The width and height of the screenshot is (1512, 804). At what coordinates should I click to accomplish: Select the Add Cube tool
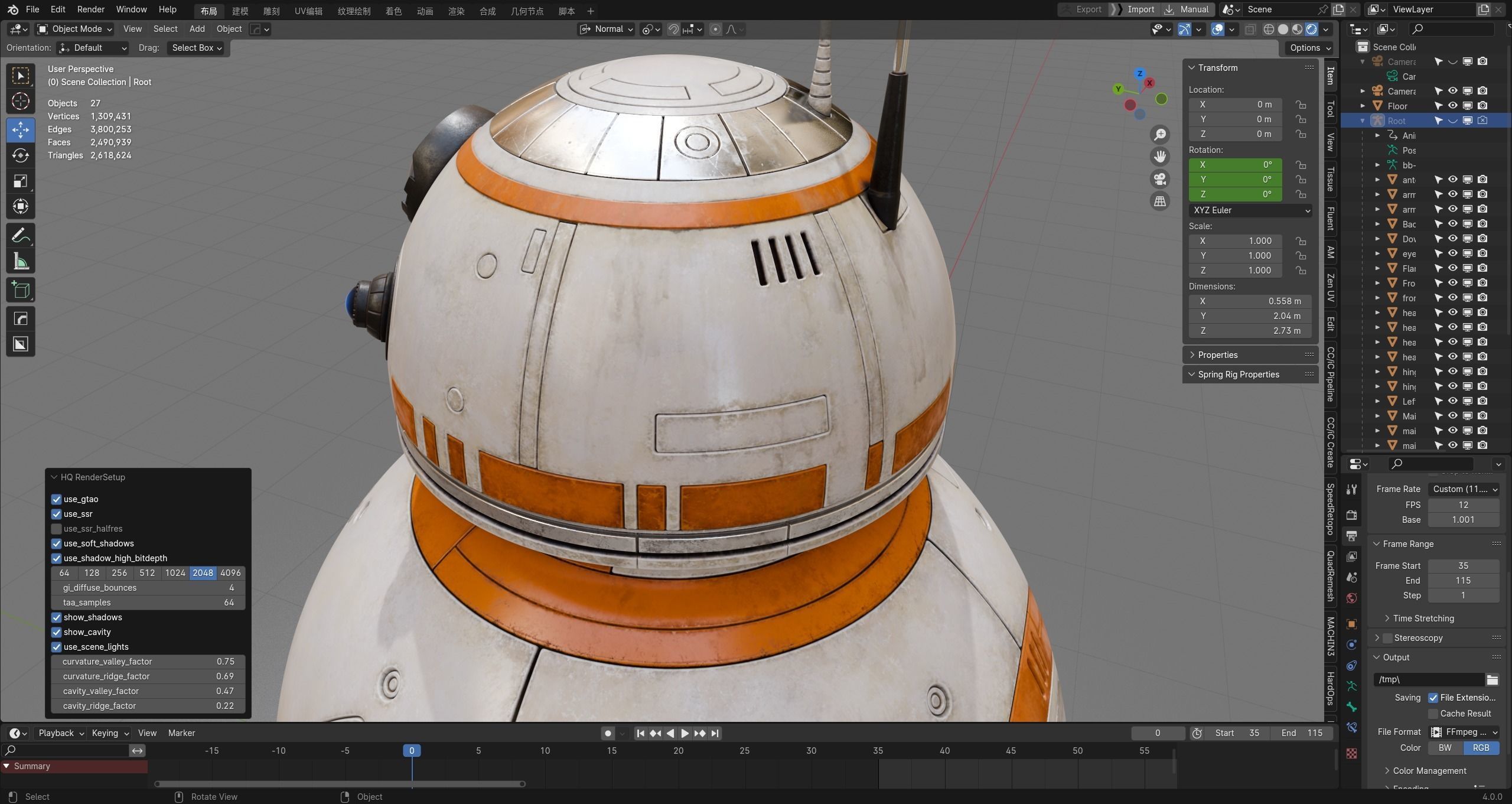pos(21,290)
